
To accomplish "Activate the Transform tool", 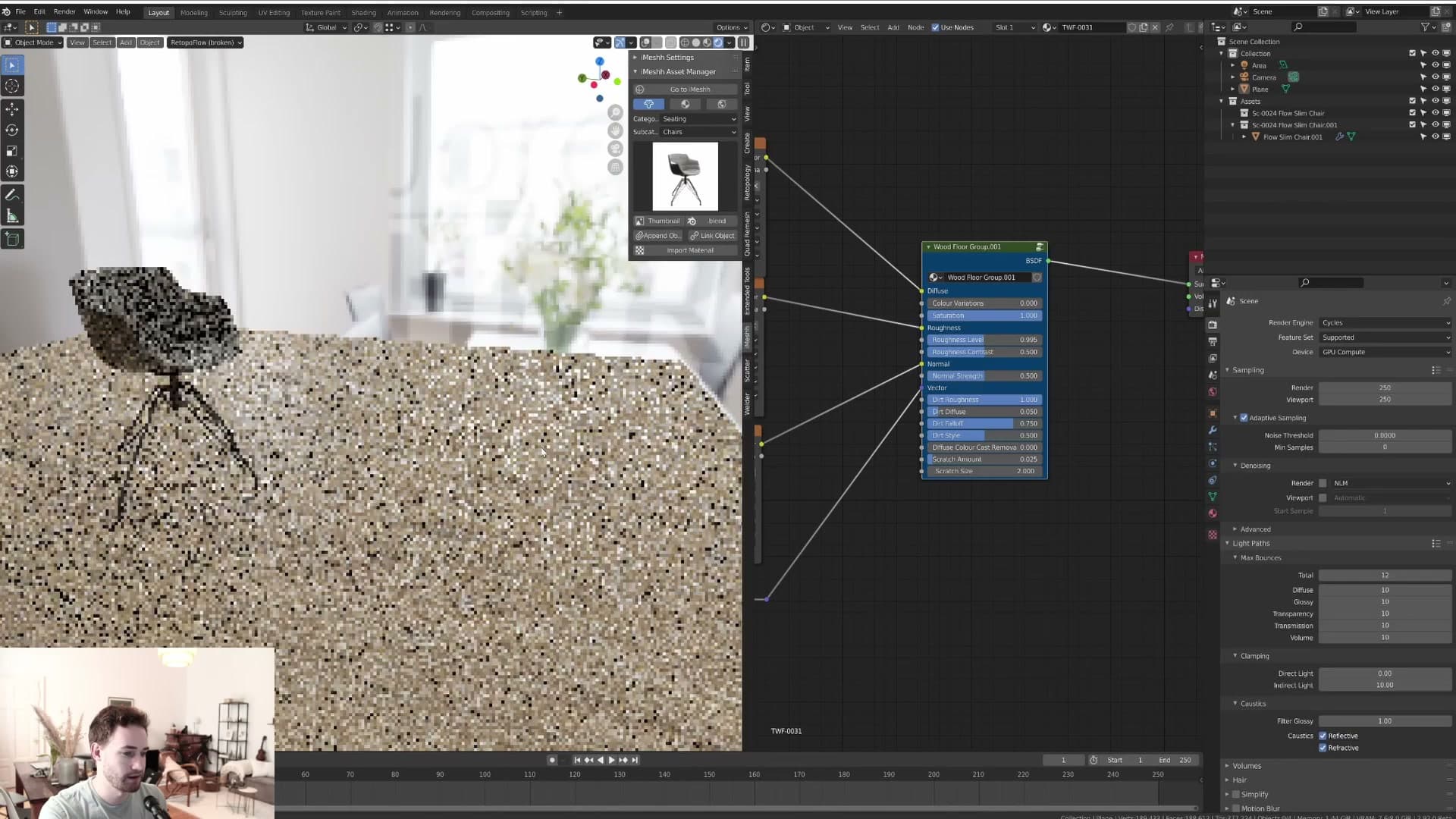I will coord(12,172).
